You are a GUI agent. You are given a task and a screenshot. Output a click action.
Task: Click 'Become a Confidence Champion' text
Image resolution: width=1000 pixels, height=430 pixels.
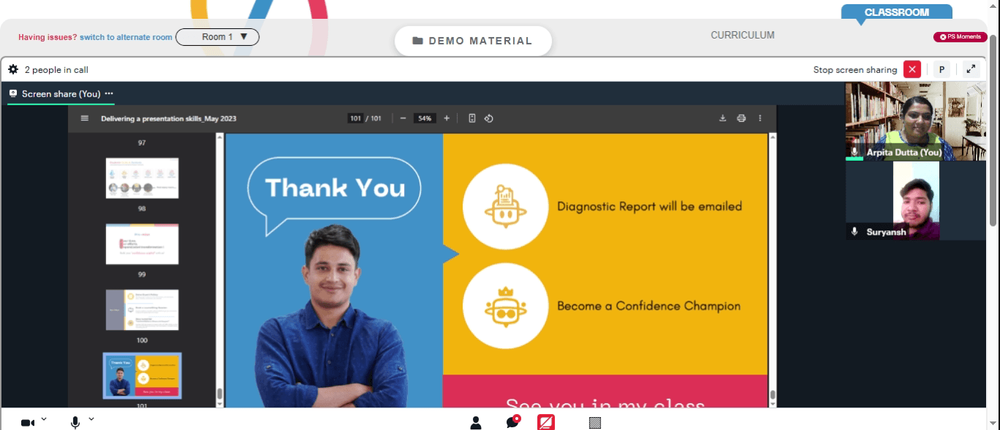(649, 306)
